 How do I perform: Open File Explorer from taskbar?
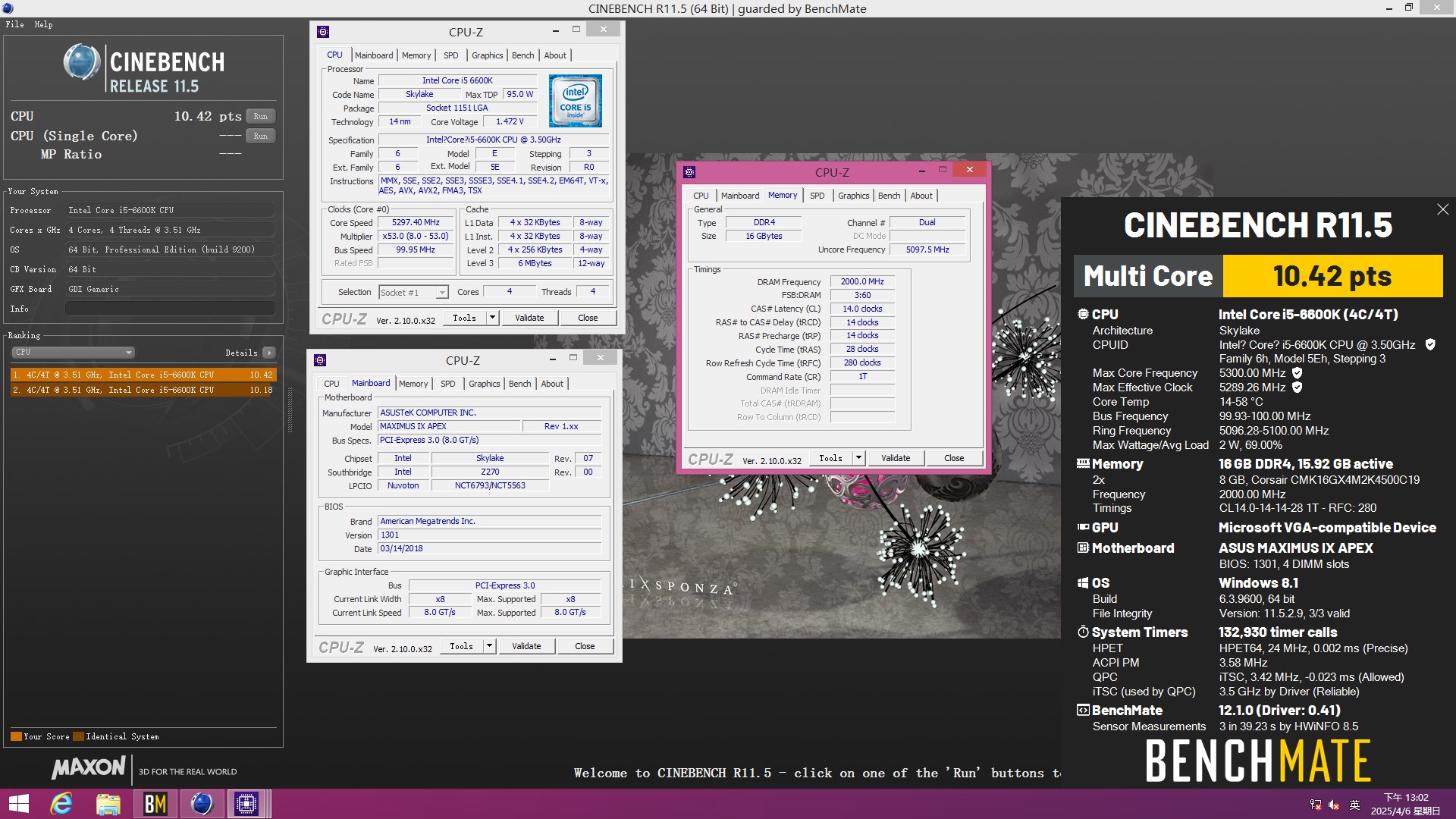108,804
